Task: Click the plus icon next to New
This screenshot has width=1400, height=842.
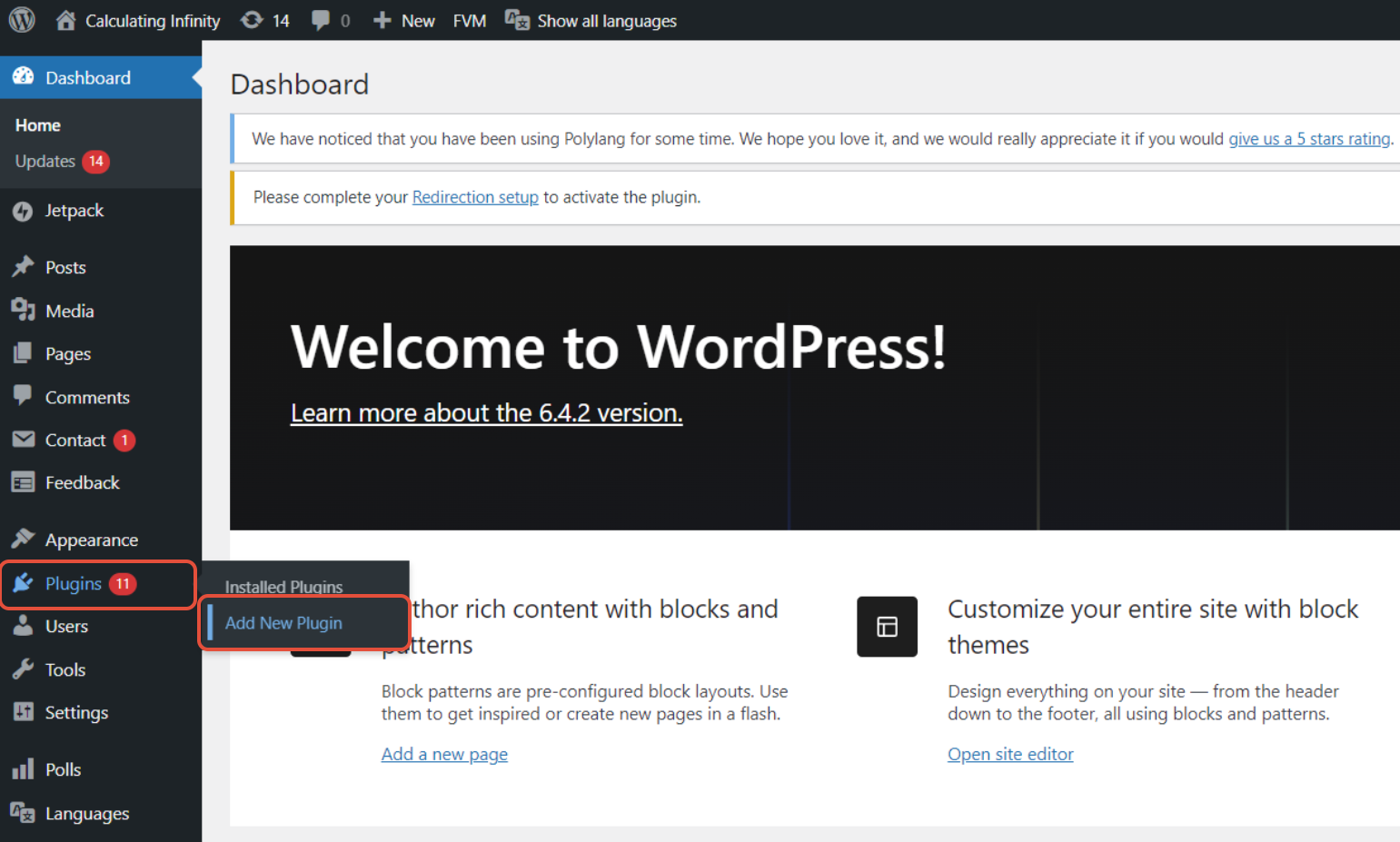Action: tap(382, 20)
